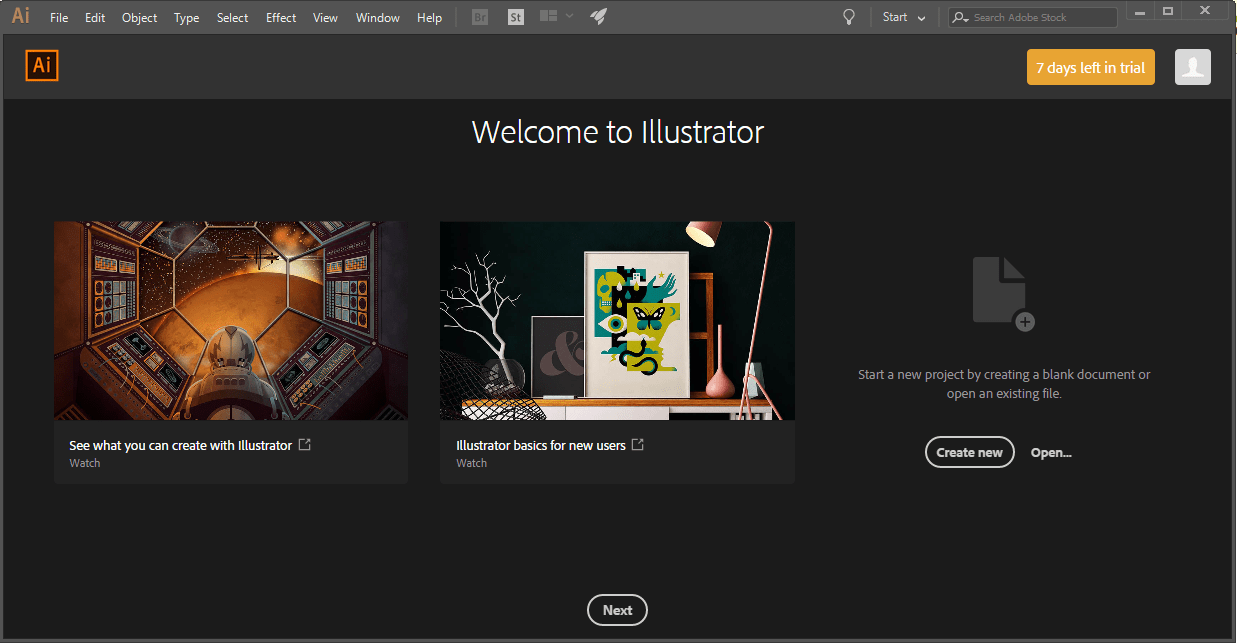Open the Window menu

pyautogui.click(x=377, y=18)
